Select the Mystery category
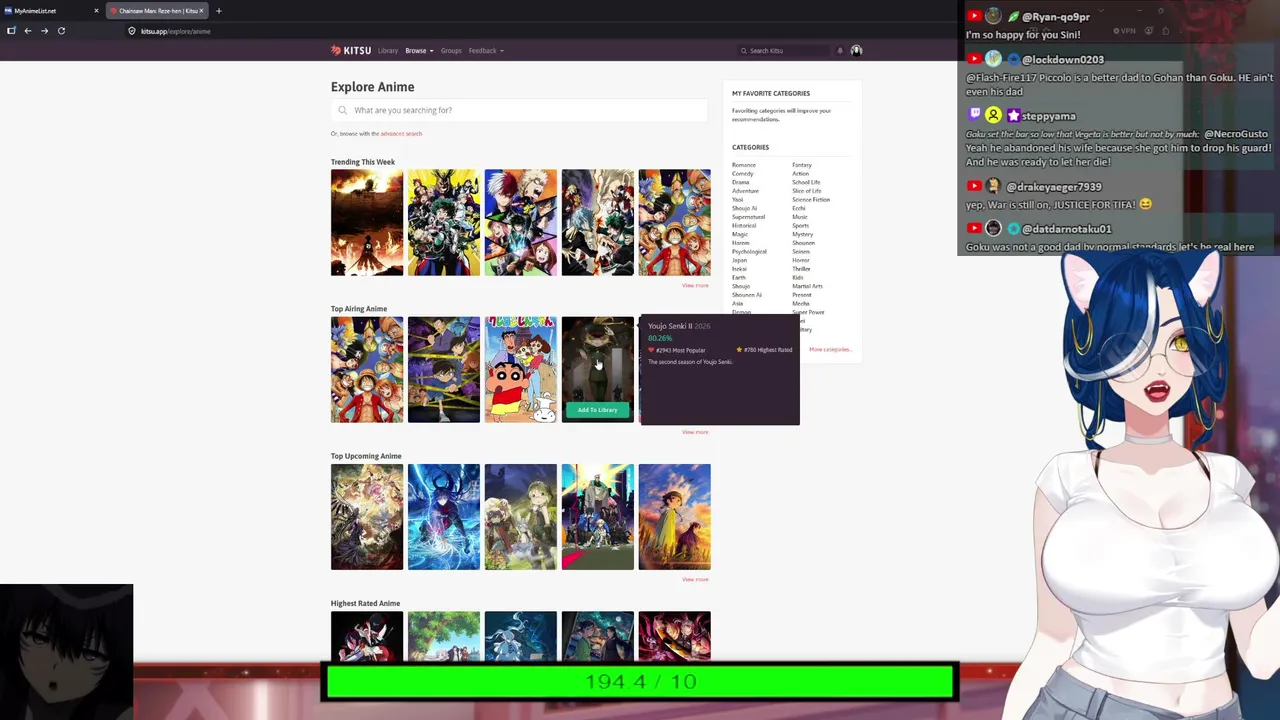Image resolution: width=1280 pixels, height=720 pixels. click(x=803, y=235)
